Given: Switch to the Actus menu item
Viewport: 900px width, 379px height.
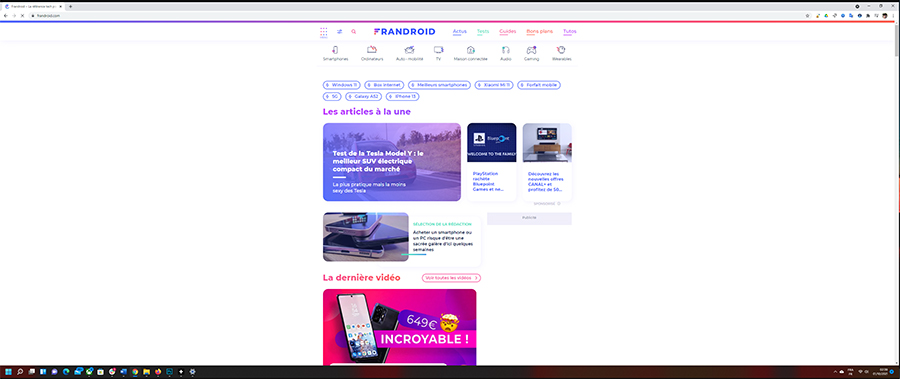Looking at the screenshot, I should click(460, 32).
